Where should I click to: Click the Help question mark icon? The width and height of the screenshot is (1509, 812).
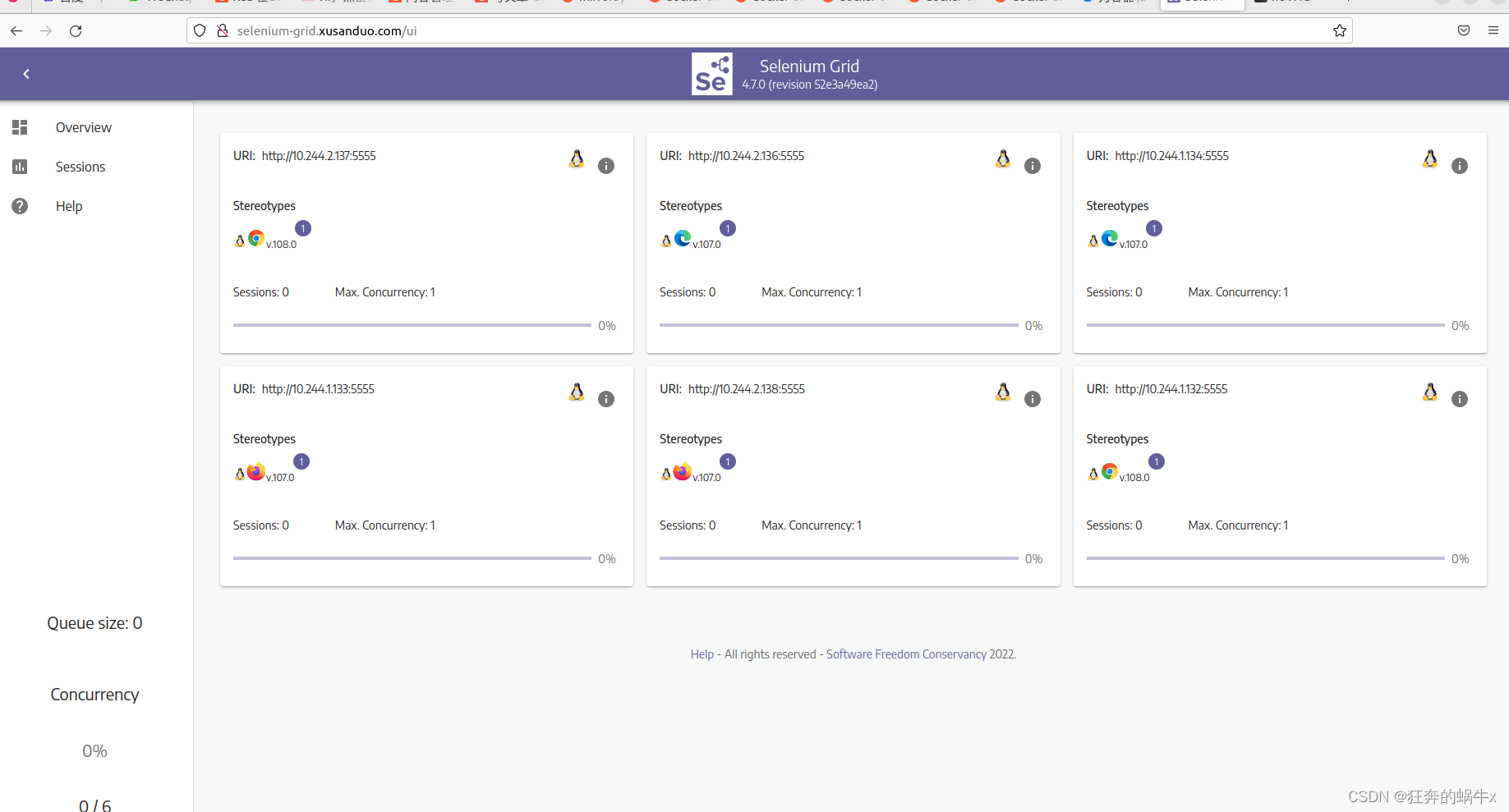[20, 206]
